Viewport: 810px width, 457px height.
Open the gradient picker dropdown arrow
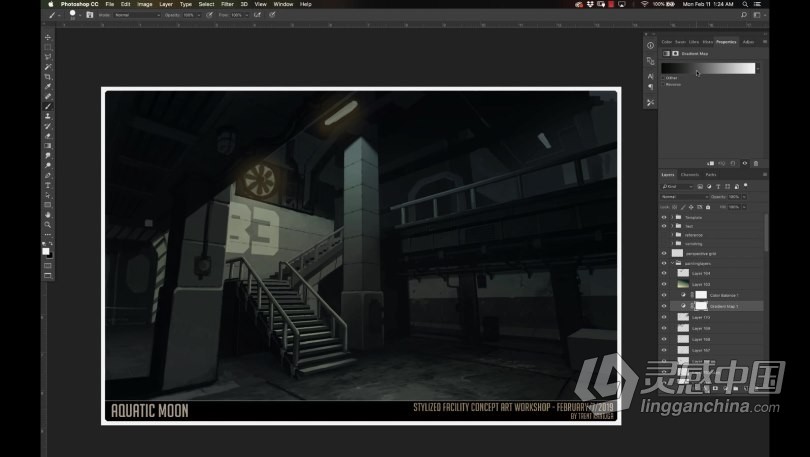click(x=758, y=68)
